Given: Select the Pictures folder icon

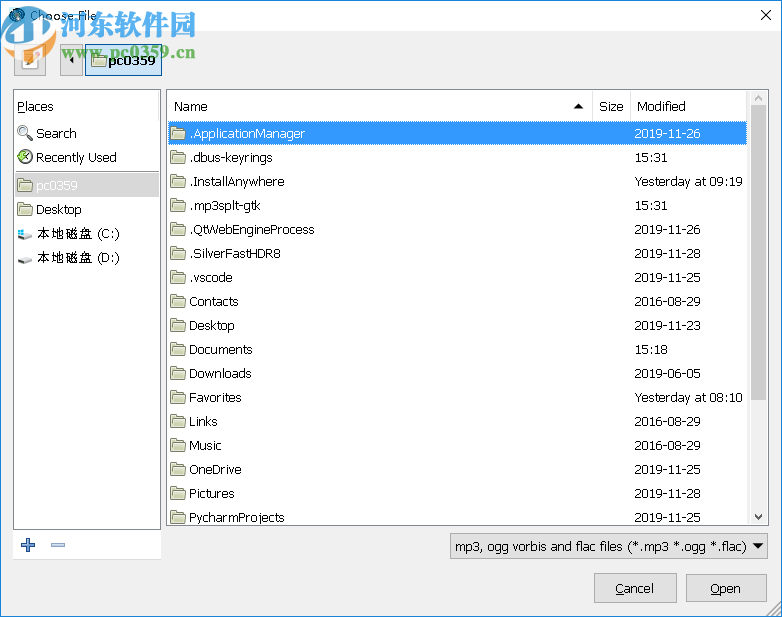Looking at the screenshot, I should point(178,493).
